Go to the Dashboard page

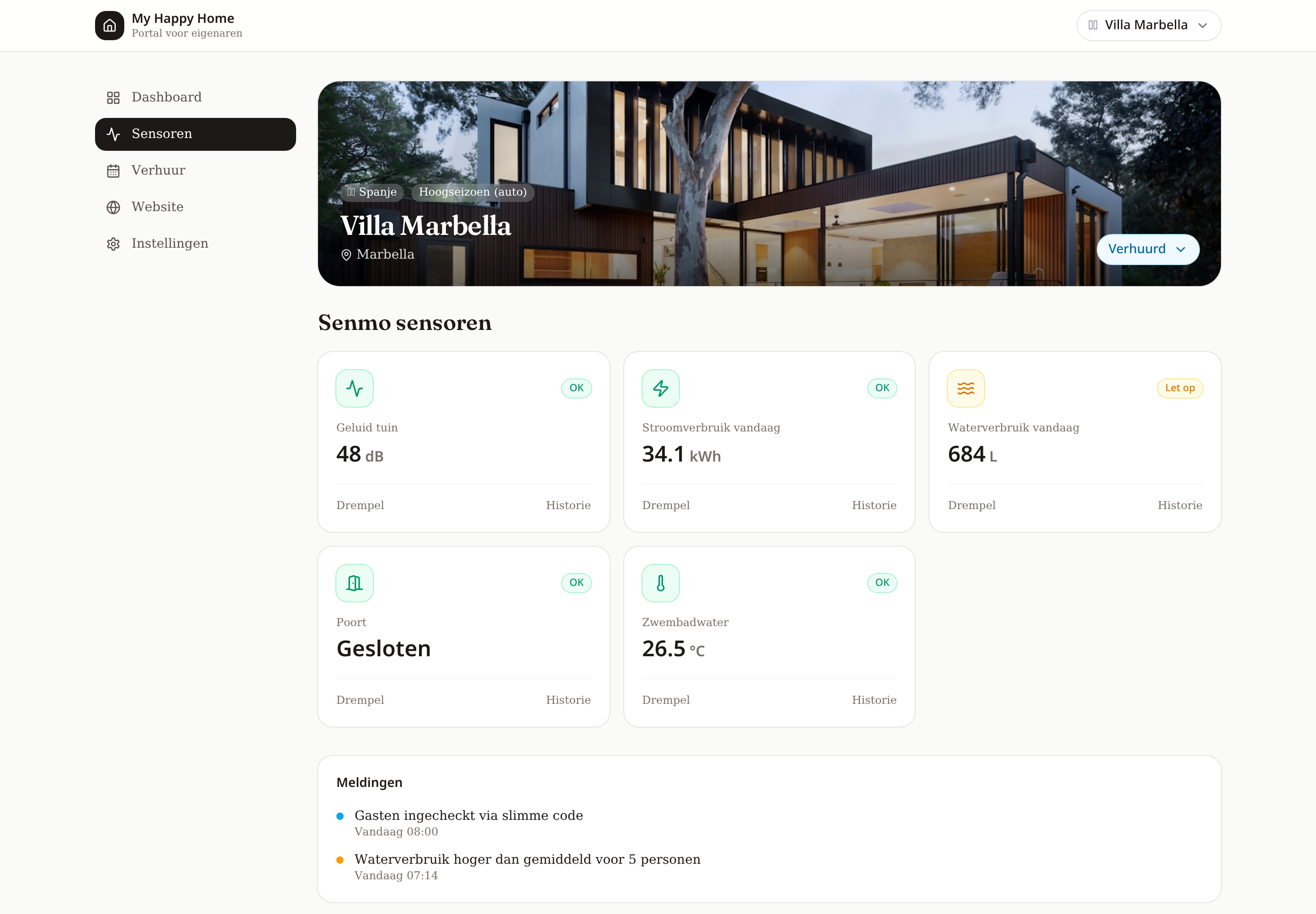(x=195, y=97)
